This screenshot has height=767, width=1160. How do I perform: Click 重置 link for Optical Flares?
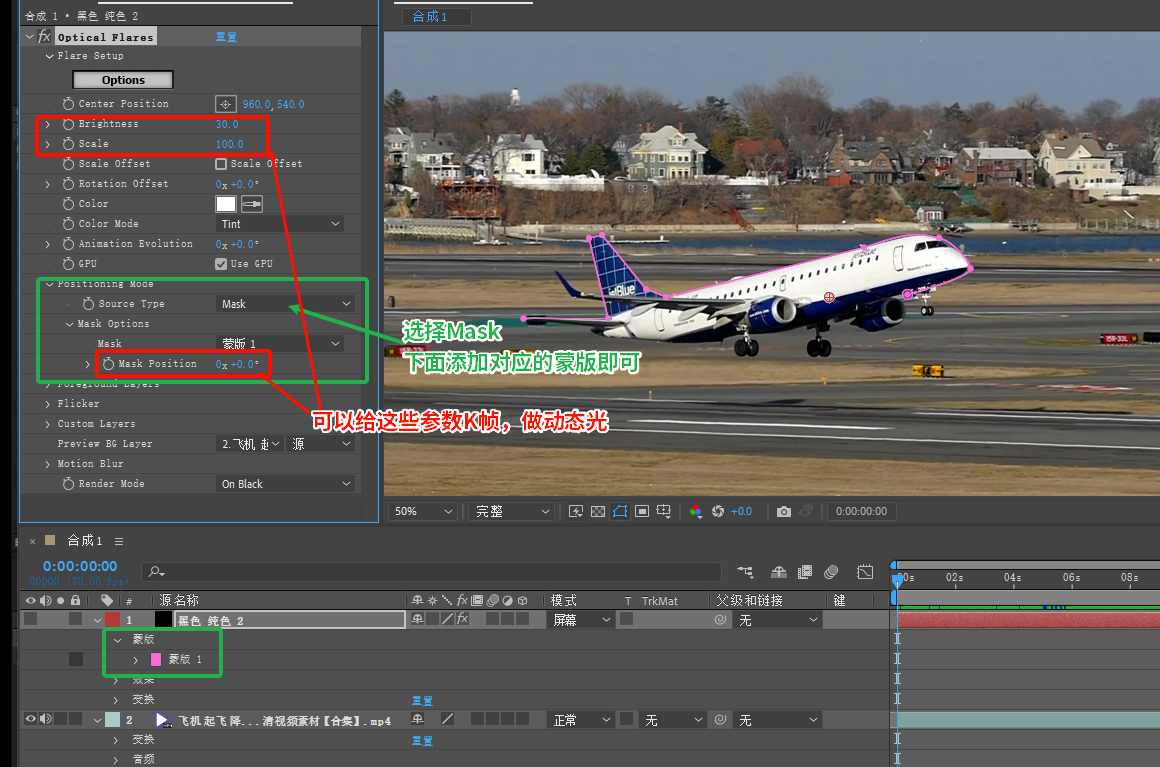coord(226,37)
